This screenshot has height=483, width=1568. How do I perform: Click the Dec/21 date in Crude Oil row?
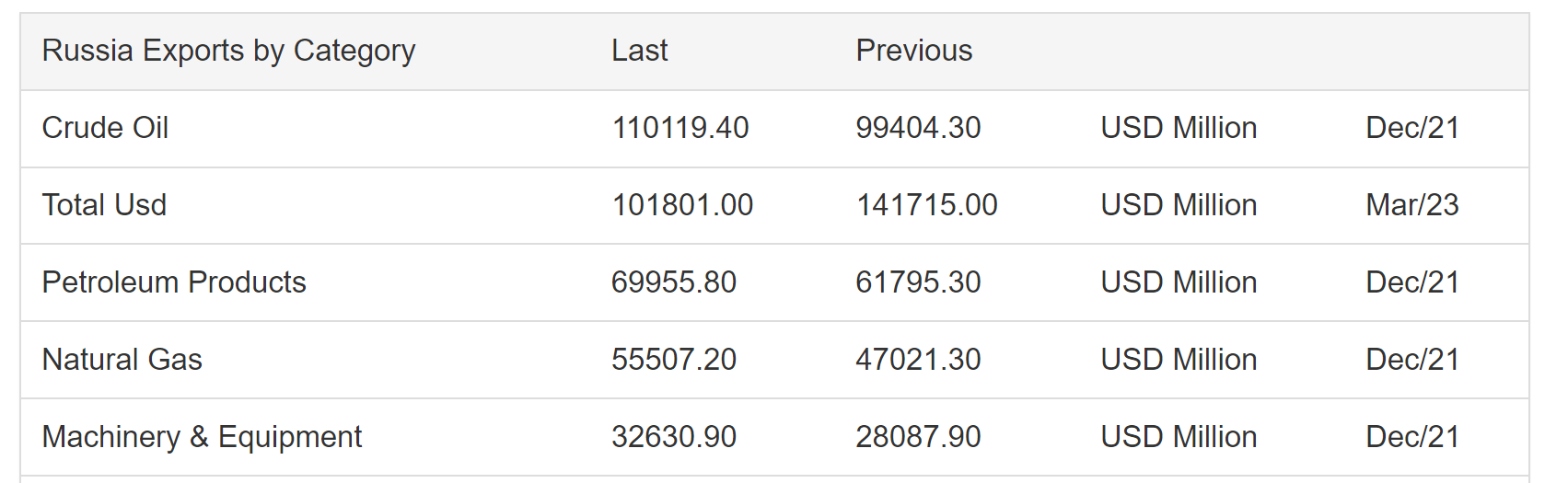(x=1411, y=128)
